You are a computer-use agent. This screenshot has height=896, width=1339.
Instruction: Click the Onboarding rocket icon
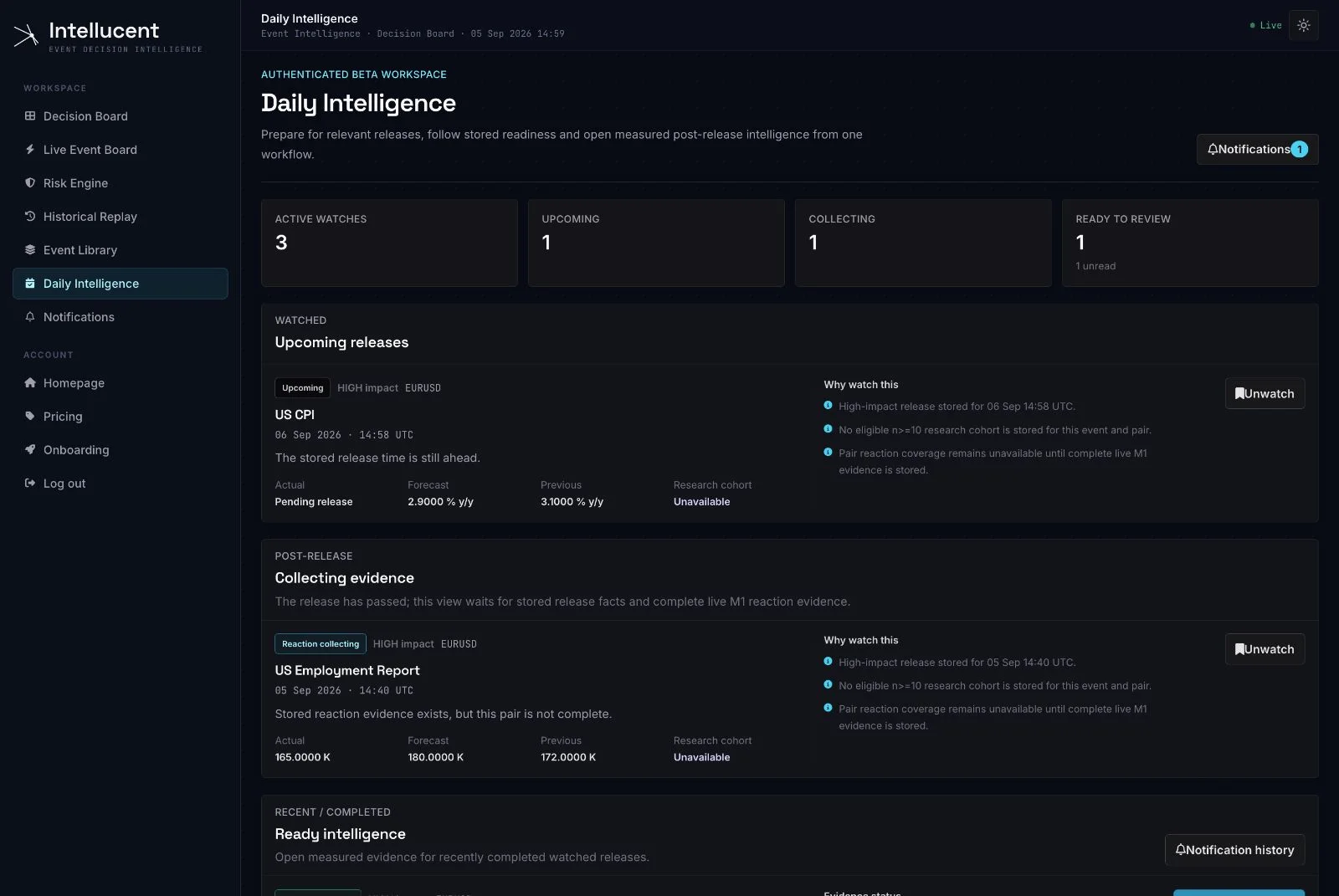coord(30,450)
